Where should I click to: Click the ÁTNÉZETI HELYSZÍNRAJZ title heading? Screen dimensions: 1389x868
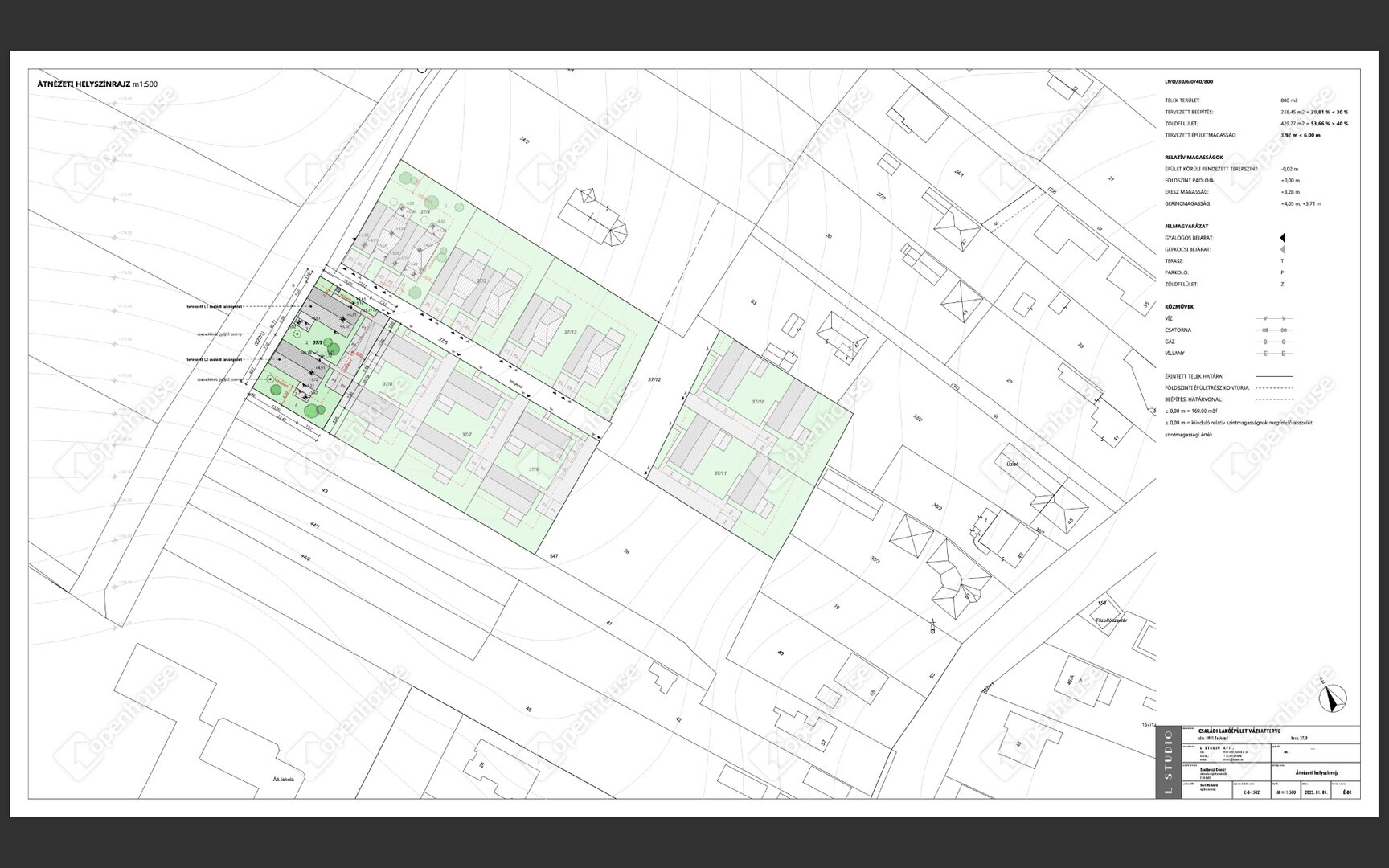(84, 84)
